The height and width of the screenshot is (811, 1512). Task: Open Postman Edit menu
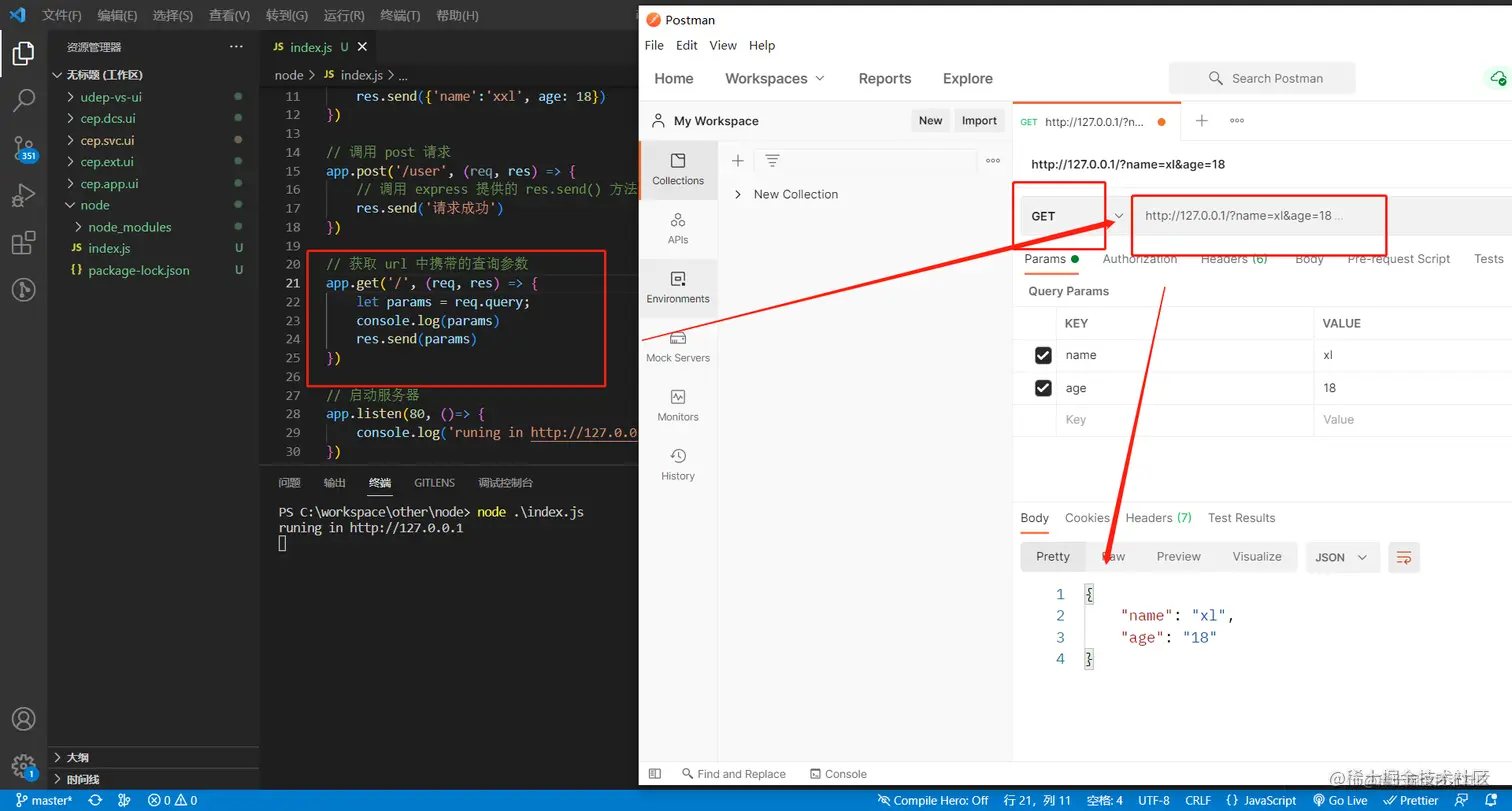tap(687, 45)
